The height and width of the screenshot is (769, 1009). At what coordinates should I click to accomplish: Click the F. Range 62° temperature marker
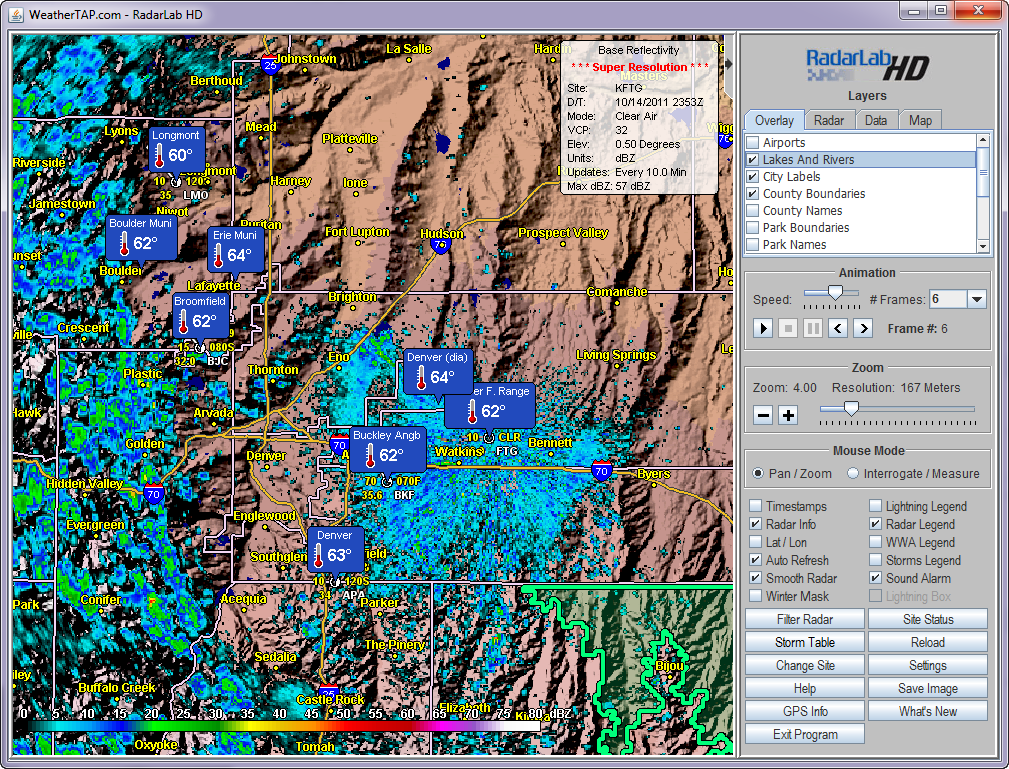(x=490, y=405)
